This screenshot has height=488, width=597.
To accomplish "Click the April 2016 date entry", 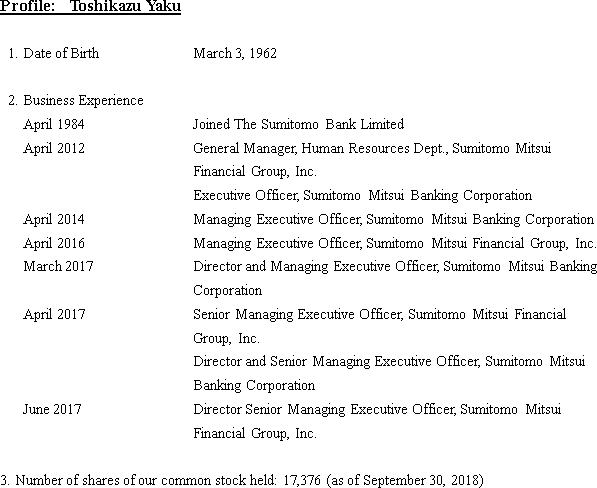I will 54,243.
